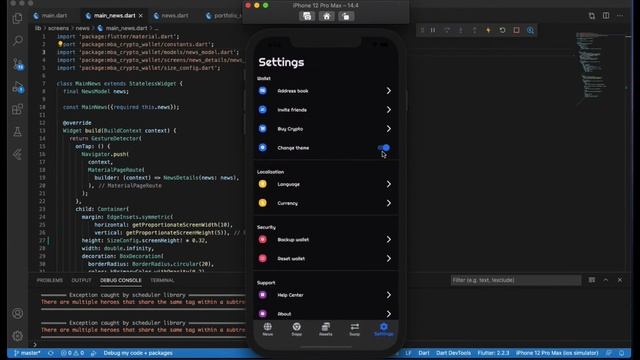
Task: Open the Manage gear in activity bar
Action: [17, 336]
